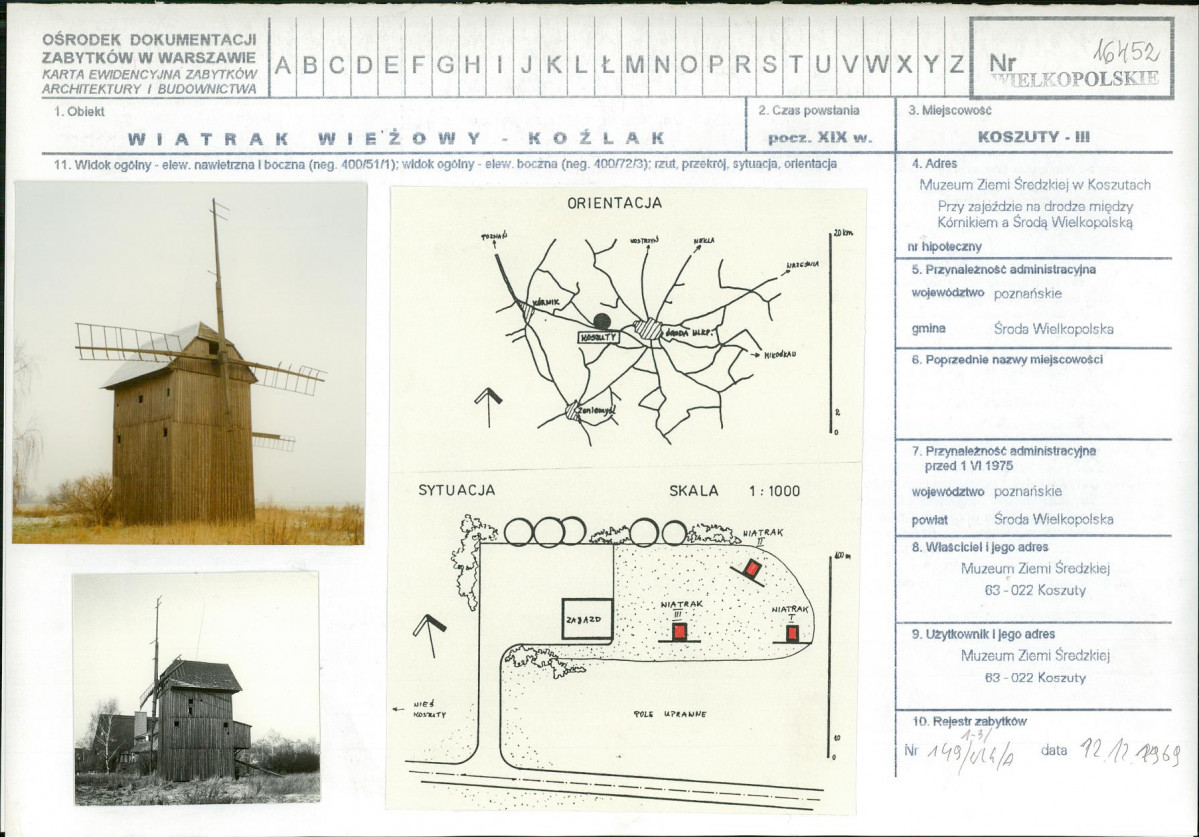Viewport: 1199px width, 837px height.
Task: Click the black dot on the orientation map
Action: [x=603, y=321]
